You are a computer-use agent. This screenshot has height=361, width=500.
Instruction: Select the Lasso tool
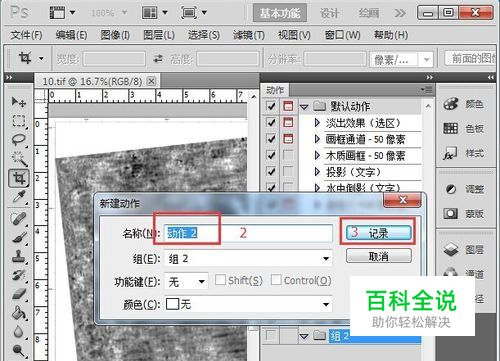(19, 139)
